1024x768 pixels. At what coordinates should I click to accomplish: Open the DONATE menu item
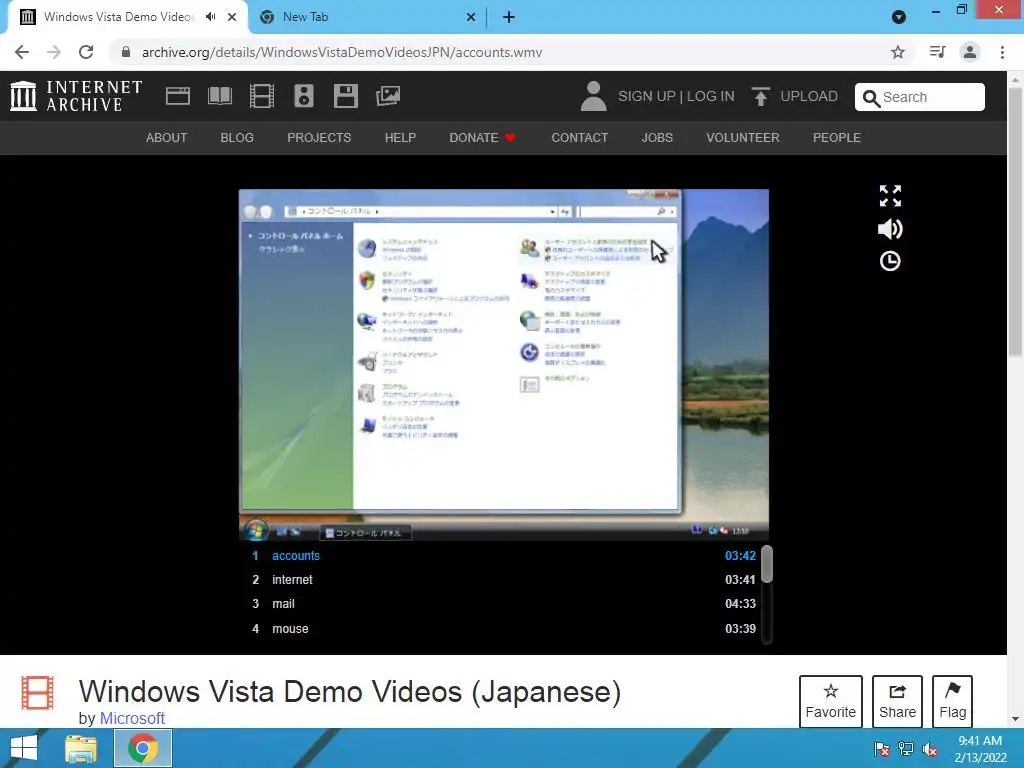[483, 138]
